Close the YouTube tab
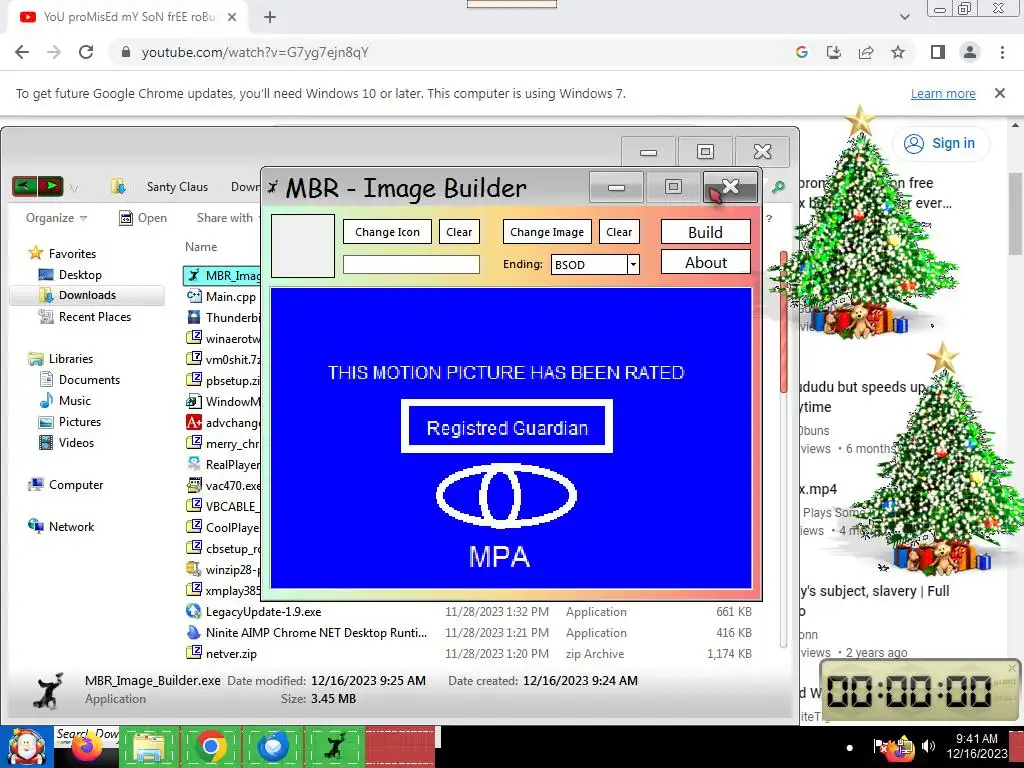The image size is (1024, 768). click(x=232, y=18)
